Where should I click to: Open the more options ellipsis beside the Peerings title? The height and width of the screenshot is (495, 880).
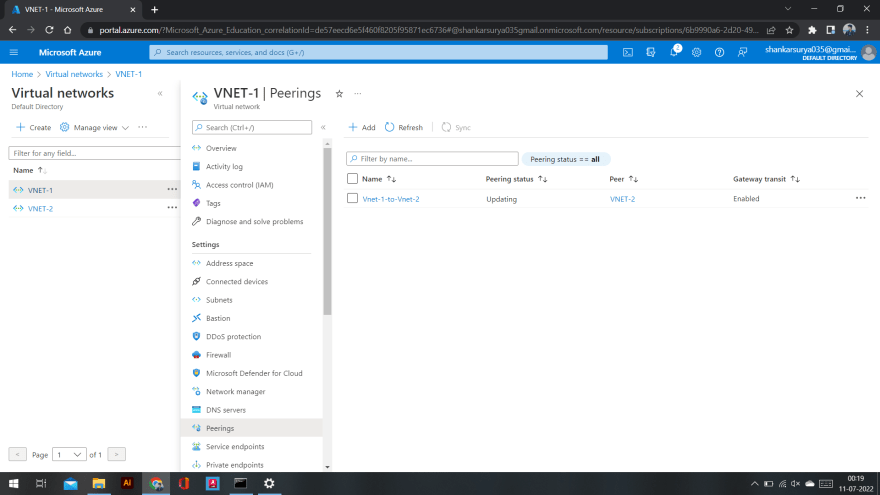(x=358, y=94)
